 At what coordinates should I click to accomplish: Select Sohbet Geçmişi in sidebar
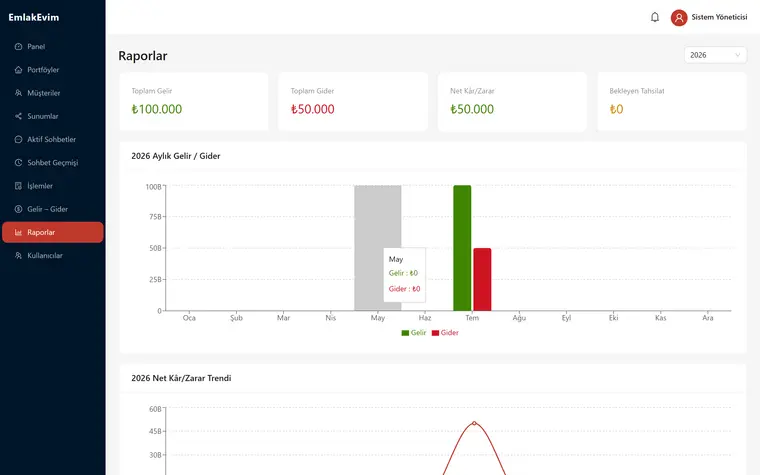(x=53, y=162)
